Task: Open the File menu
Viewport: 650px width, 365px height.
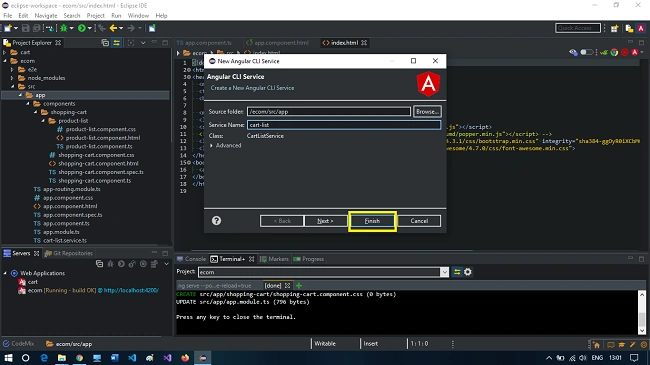Action: (x=8, y=15)
